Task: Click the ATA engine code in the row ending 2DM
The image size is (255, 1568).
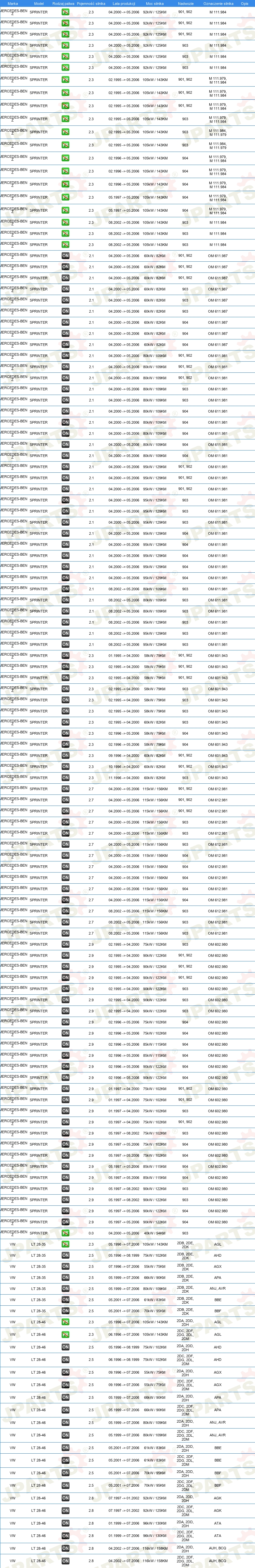Action: coord(218,1536)
